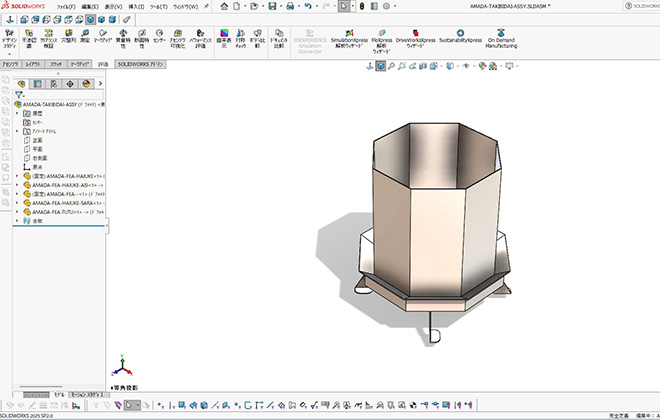
Task: Expand the AMADA-FEA-TUTU component node
Action: 18,212
